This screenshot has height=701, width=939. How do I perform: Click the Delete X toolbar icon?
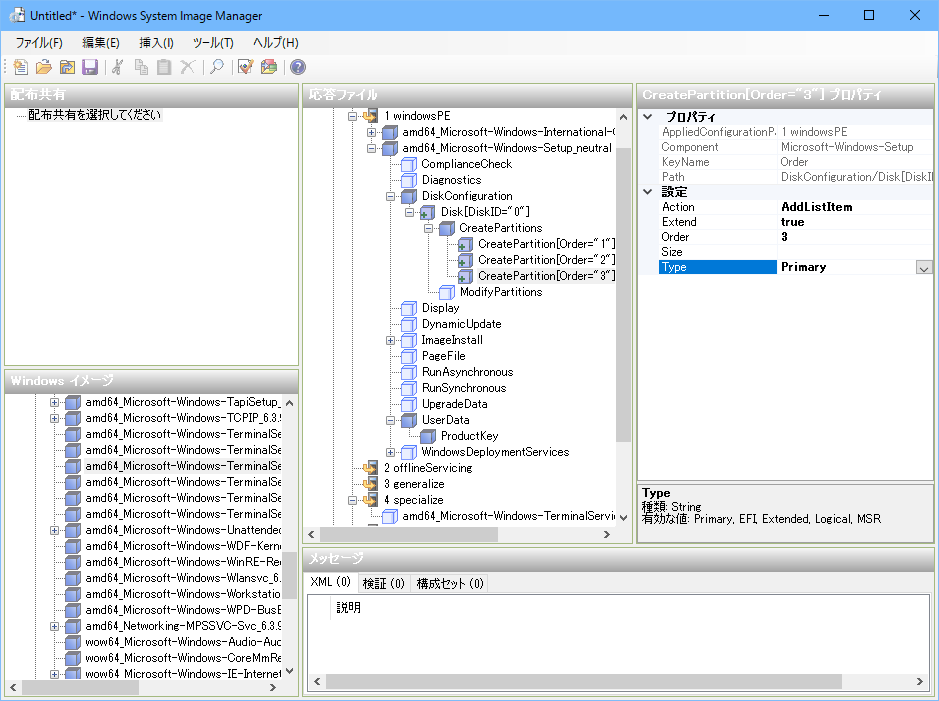point(187,67)
